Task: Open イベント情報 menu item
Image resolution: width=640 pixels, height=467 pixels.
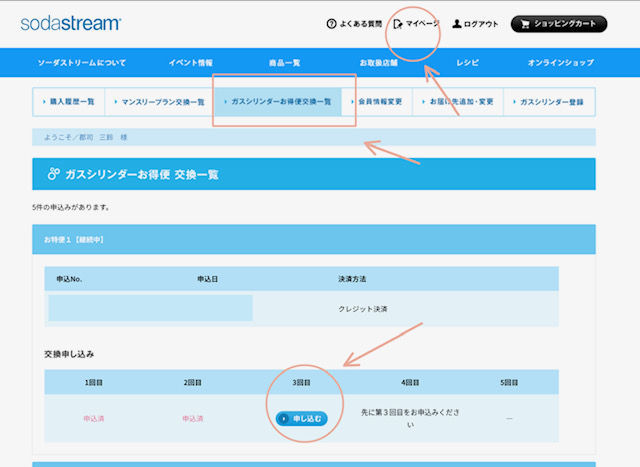Action: 191,62
